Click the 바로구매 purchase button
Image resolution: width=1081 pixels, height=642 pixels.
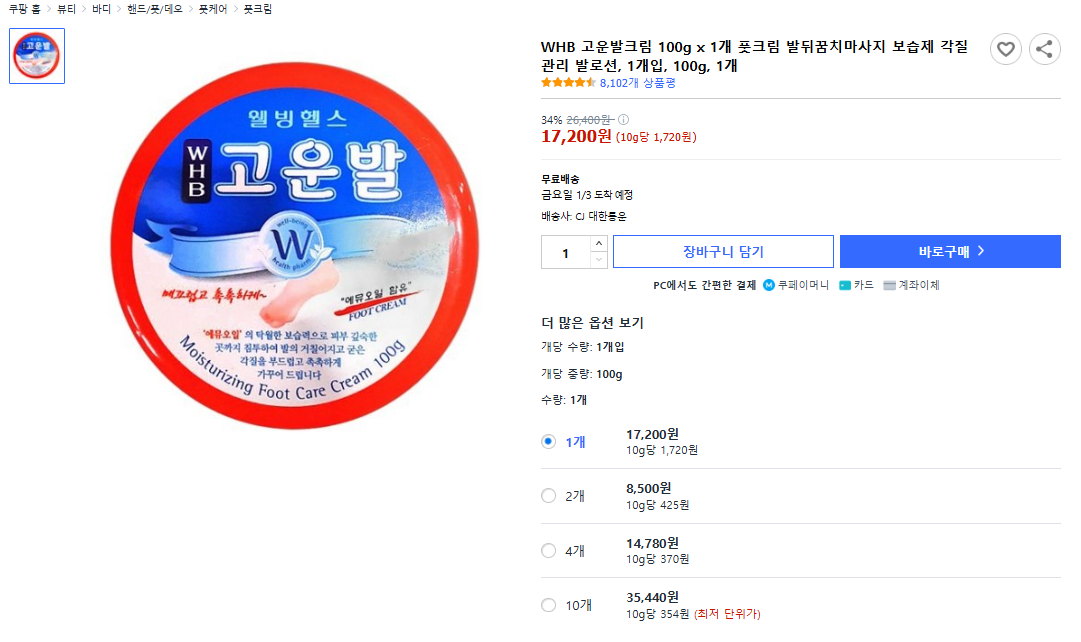tap(949, 251)
